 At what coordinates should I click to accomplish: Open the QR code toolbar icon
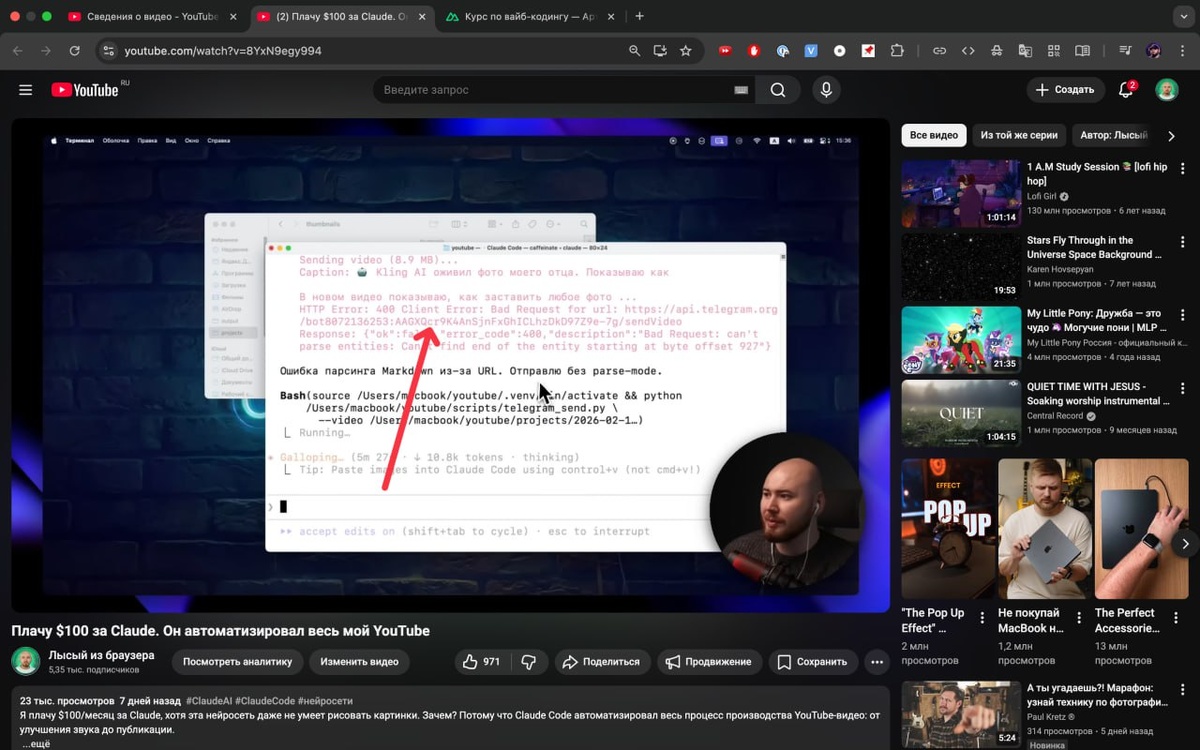tap(1054, 51)
